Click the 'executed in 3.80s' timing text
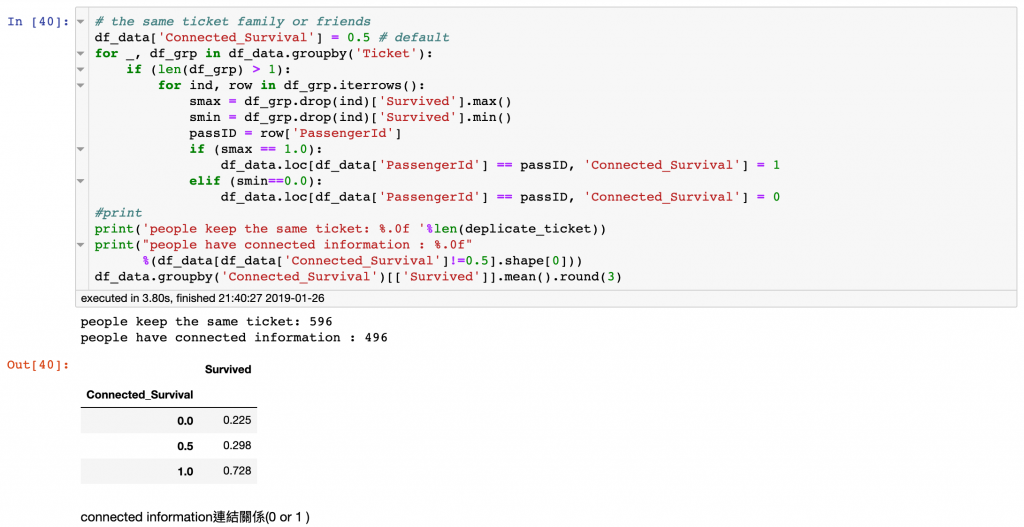The width and height of the screenshot is (1024, 527). (x=202, y=298)
